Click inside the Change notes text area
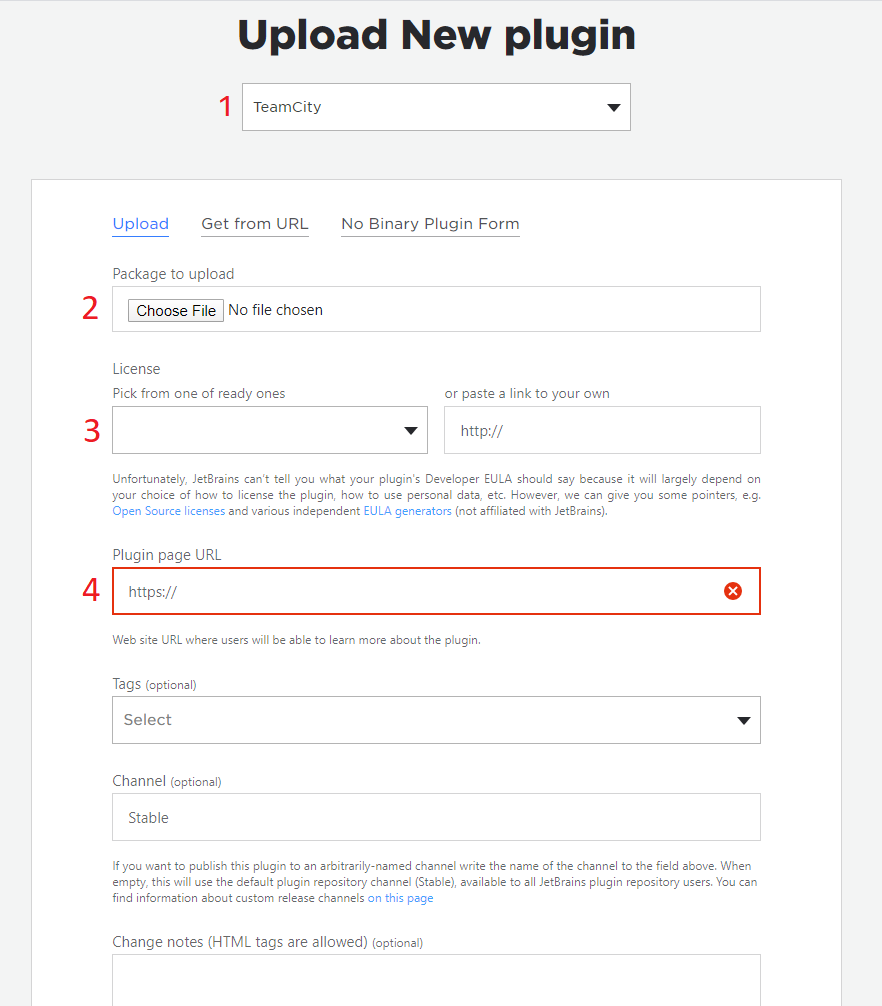 click(x=436, y=980)
